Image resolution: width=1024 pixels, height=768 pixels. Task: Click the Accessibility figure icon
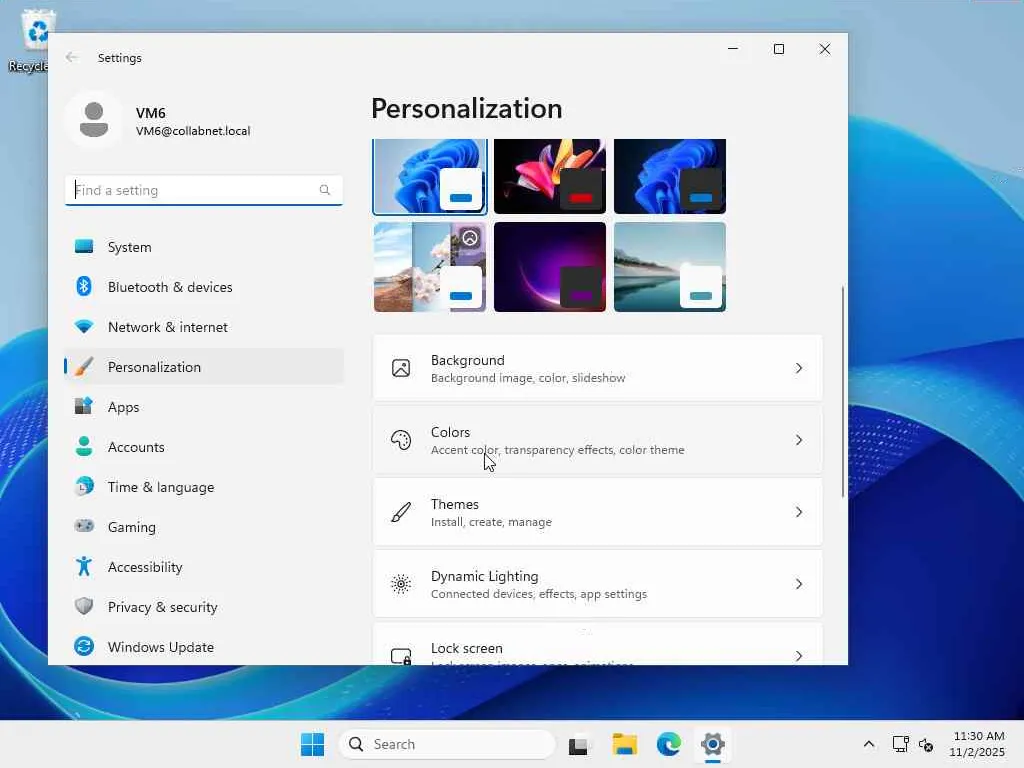coord(84,566)
